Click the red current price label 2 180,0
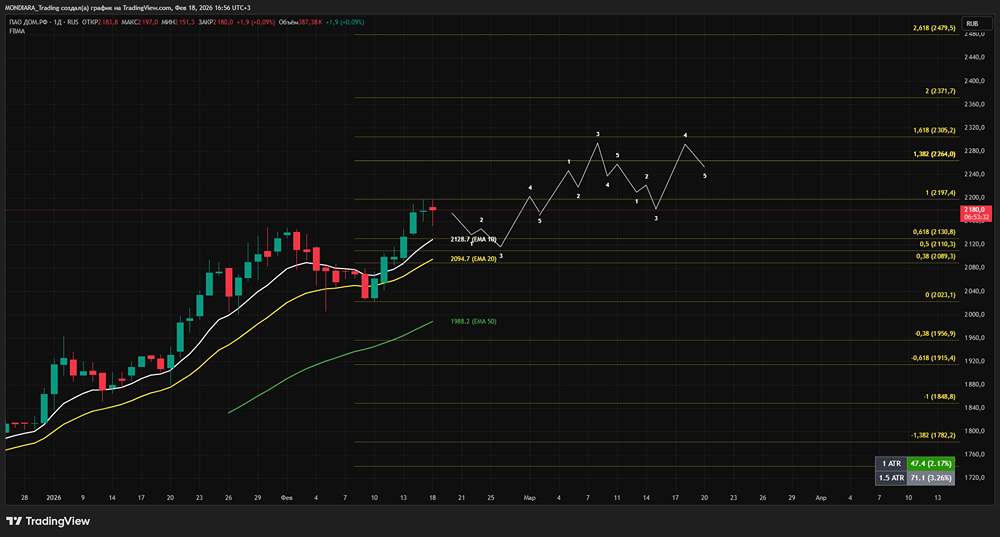The height and width of the screenshot is (537, 1000). click(x=975, y=209)
